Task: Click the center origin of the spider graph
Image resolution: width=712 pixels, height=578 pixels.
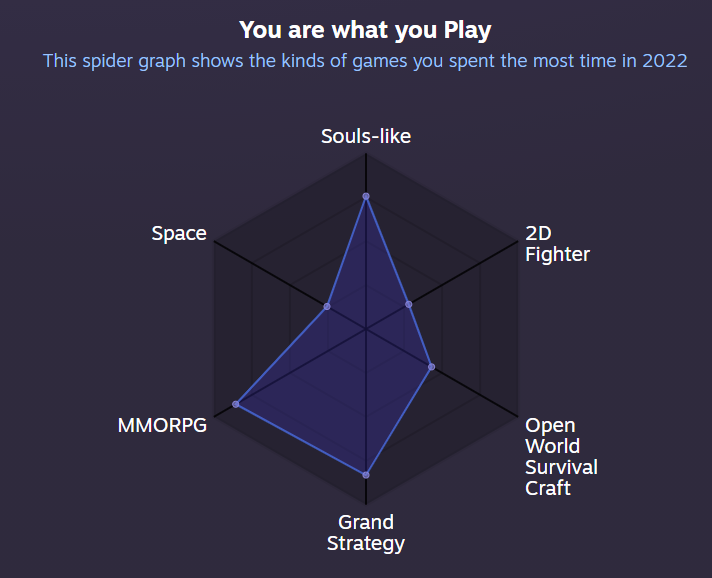Action: coord(366,329)
